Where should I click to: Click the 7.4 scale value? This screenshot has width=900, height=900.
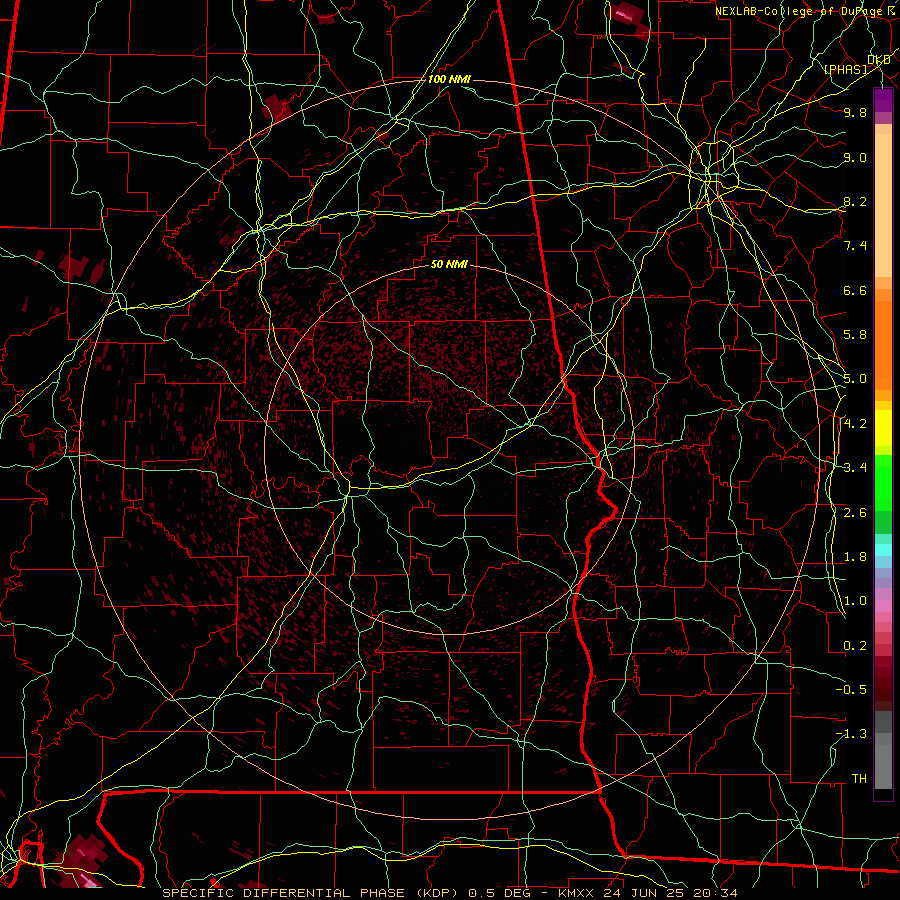tap(855, 246)
